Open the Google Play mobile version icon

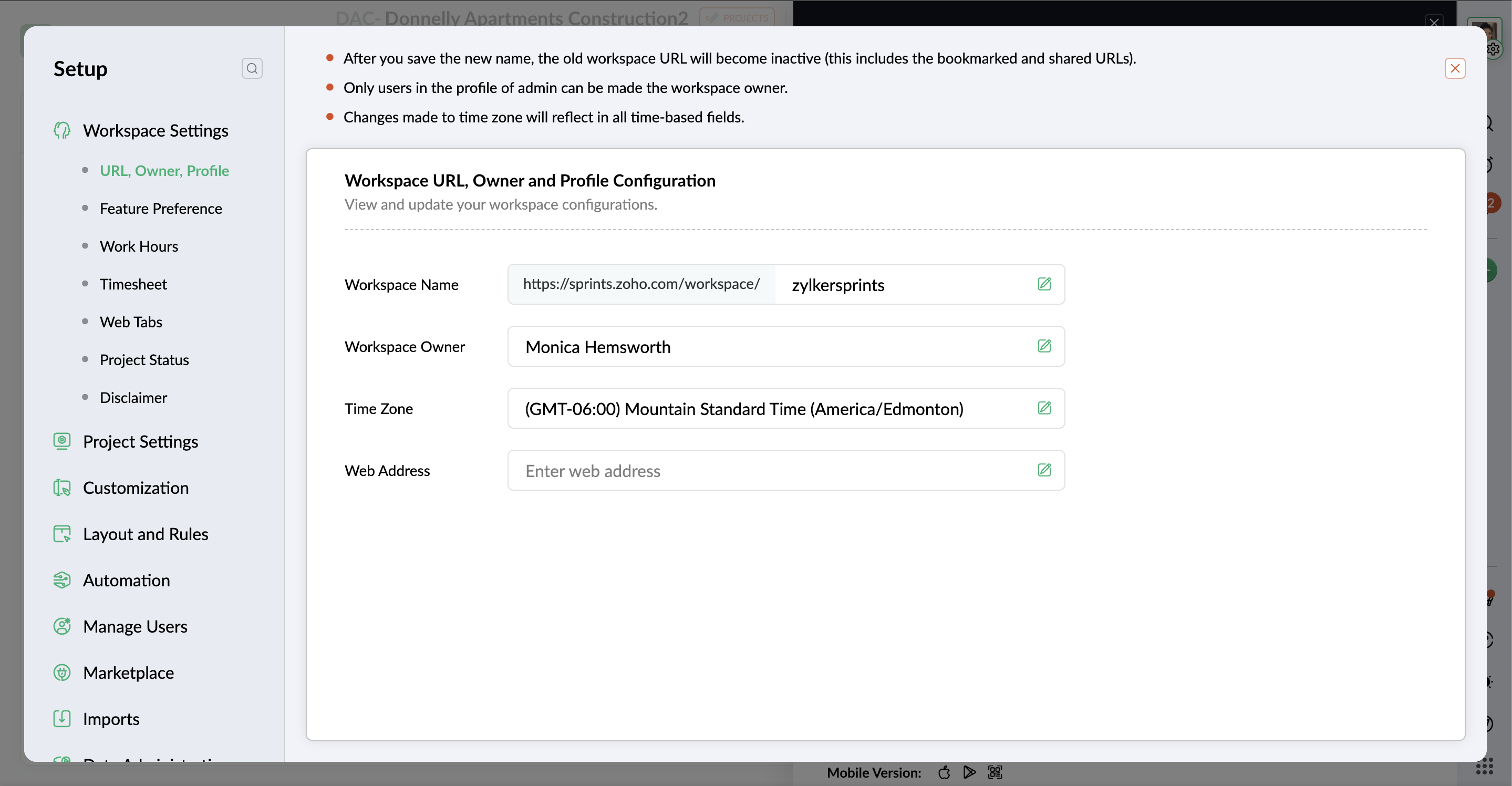tap(969, 772)
